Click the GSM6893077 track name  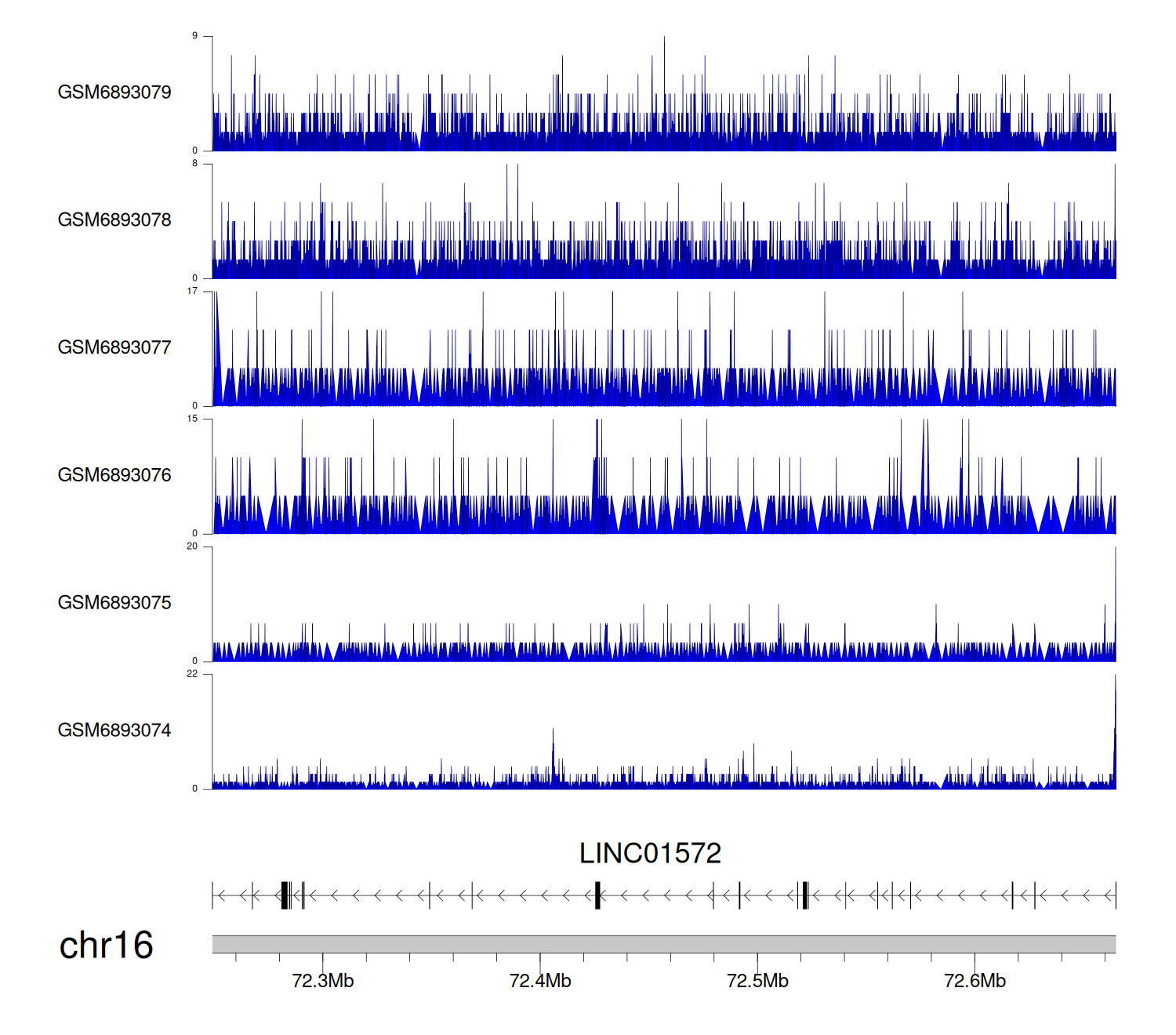pos(114,348)
